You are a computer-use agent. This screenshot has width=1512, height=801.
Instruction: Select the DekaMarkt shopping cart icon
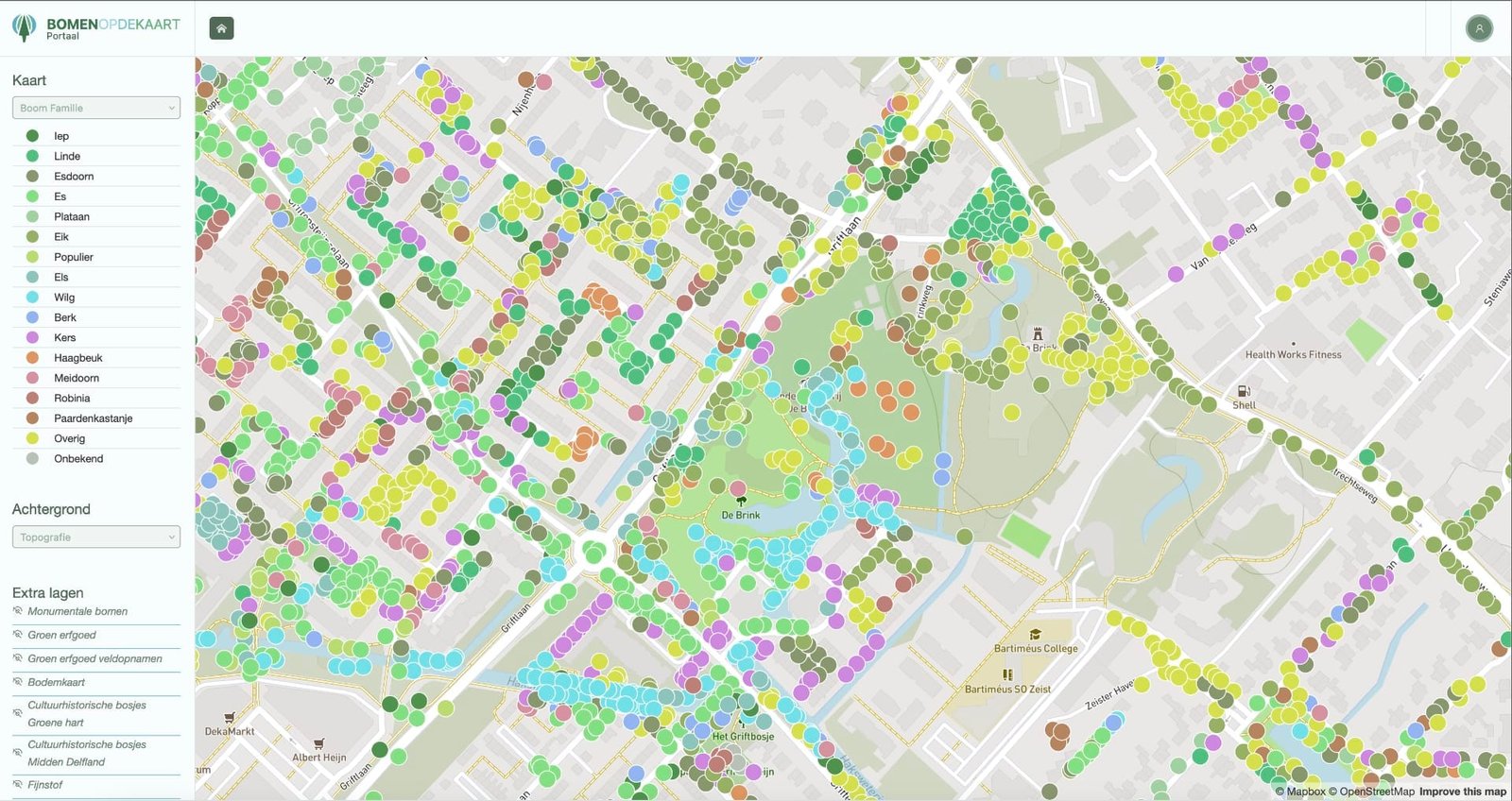click(x=229, y=718)
